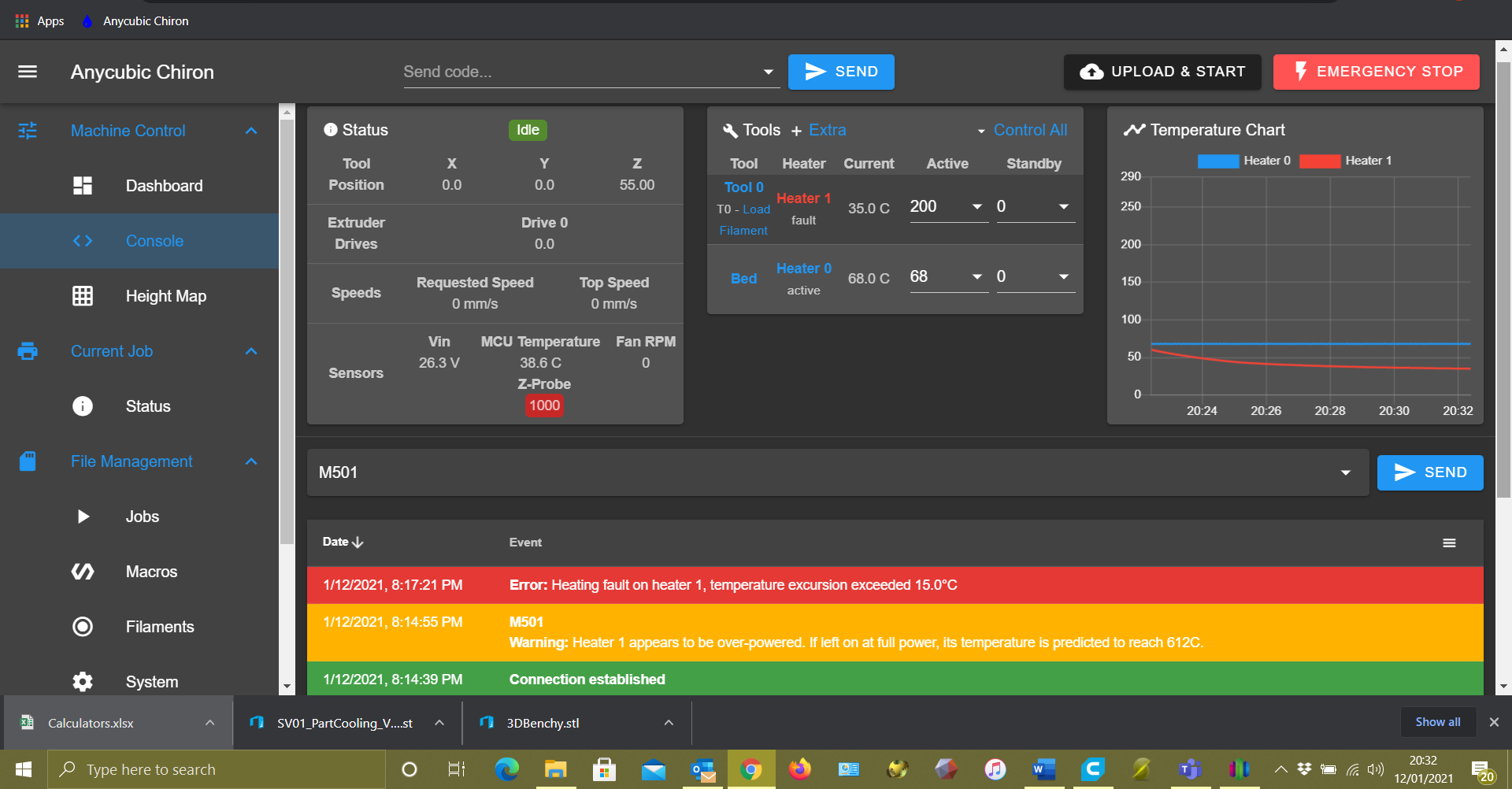The image size is (1512, 789).
Task: Open the console M501 history dropdown
Action: point(1346,472)
